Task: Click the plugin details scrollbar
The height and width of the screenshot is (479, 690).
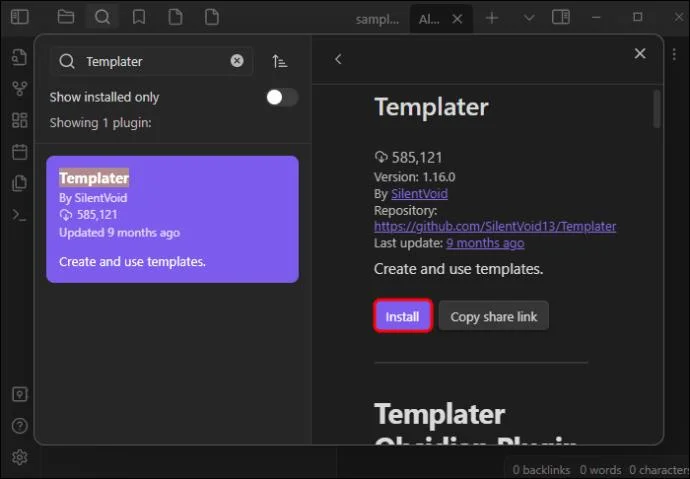Action: pyautogui.click(x=657, y=109)
